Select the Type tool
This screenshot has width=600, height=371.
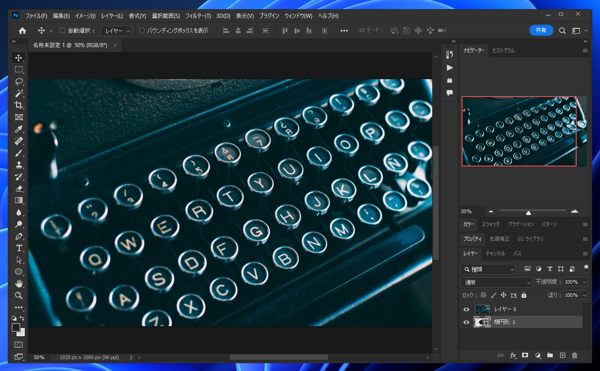pyautogui.click(x=18, y=248)
